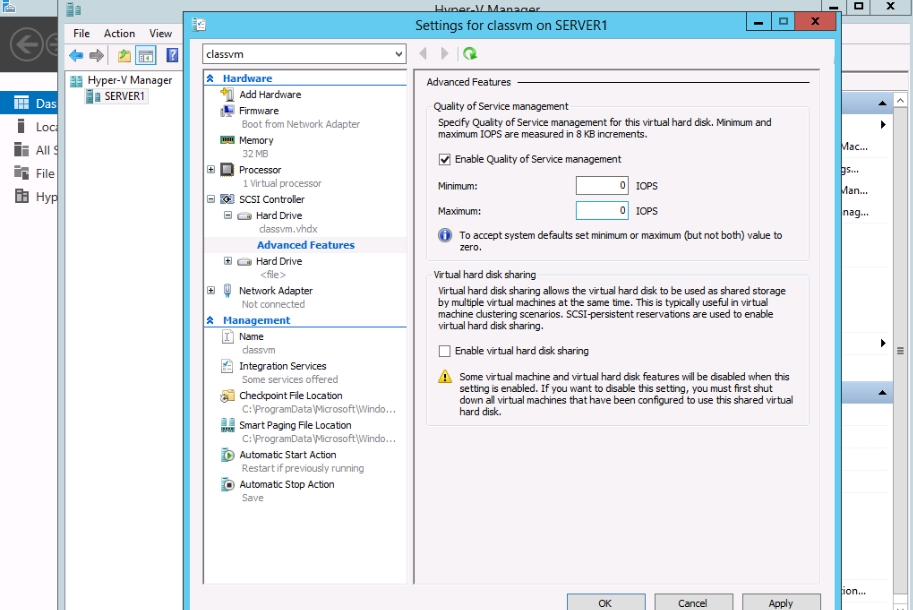Open the Action menu
Image resolution: width=913 pixels, height=610 pixels.
tap(119, 33)
